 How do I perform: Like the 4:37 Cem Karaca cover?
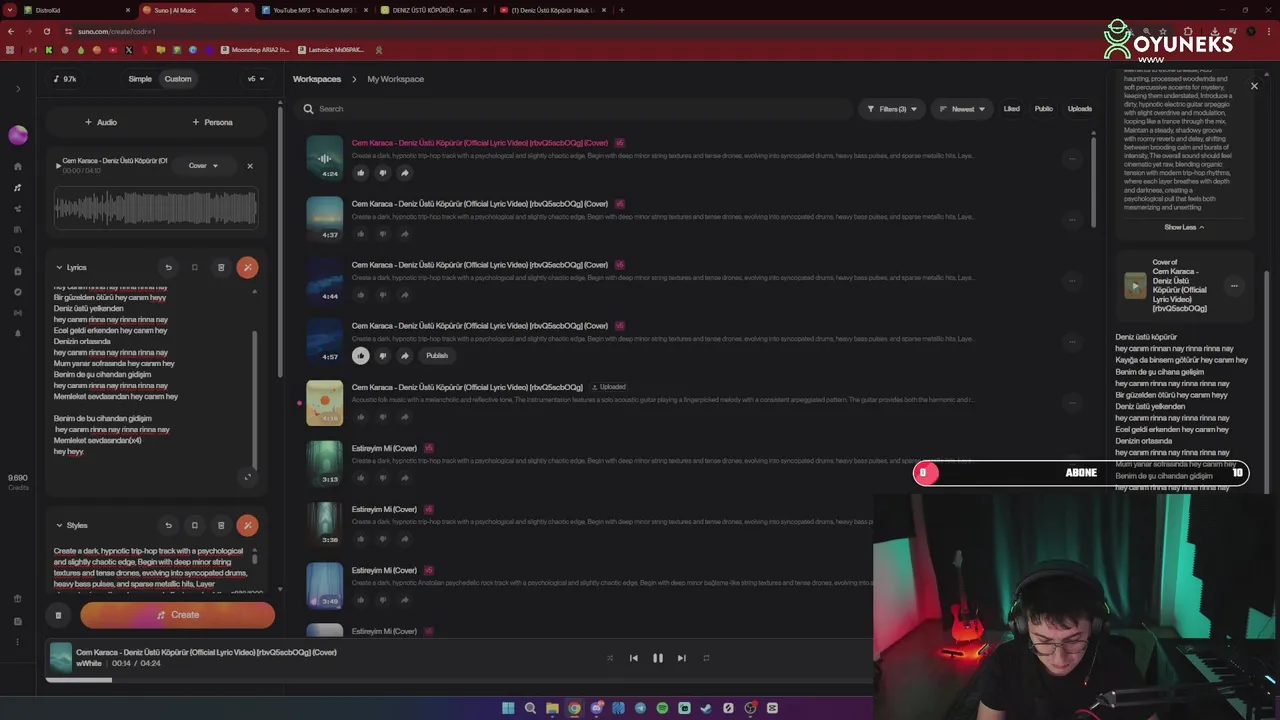click(361, 234)
